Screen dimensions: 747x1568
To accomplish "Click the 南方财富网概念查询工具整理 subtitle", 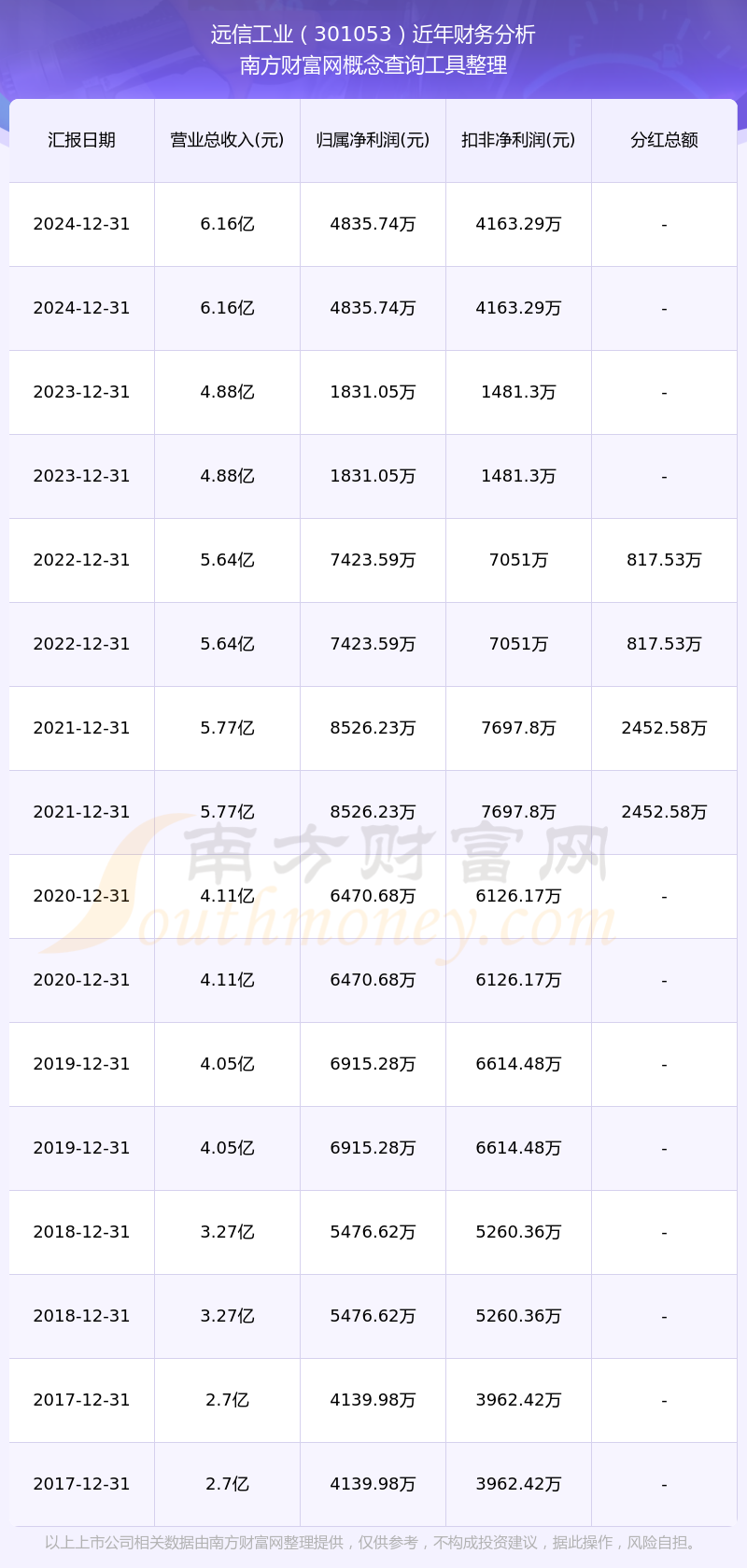I will pos(373,65).
